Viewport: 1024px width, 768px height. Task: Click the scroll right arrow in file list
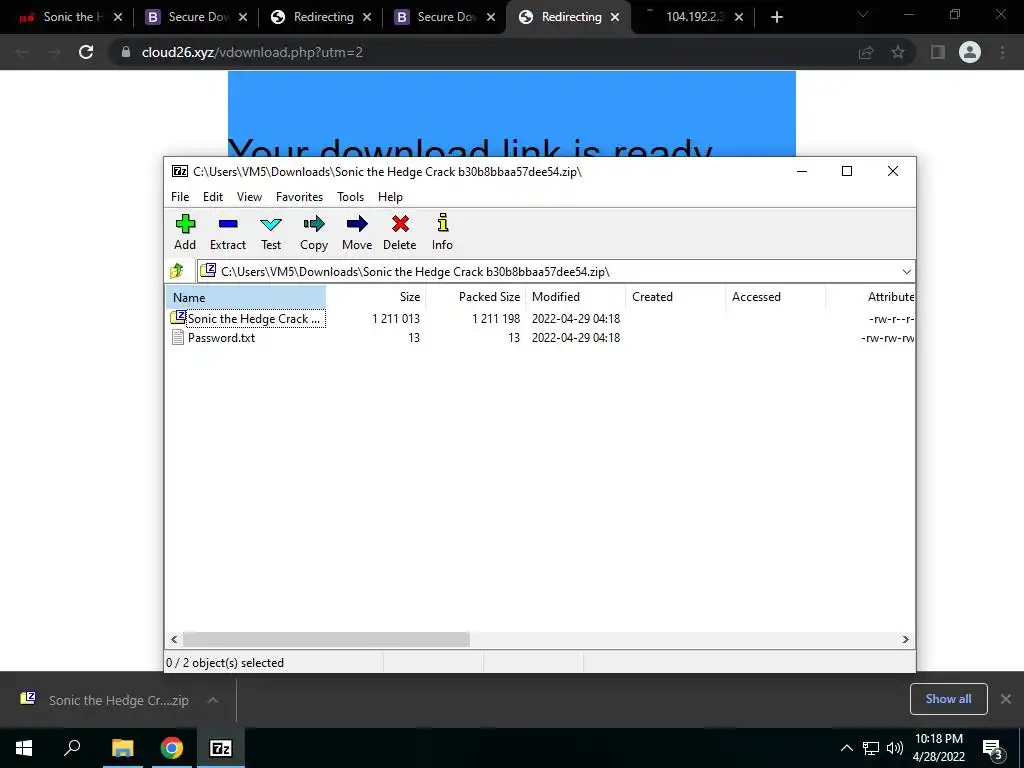click(x=905, y=639)
